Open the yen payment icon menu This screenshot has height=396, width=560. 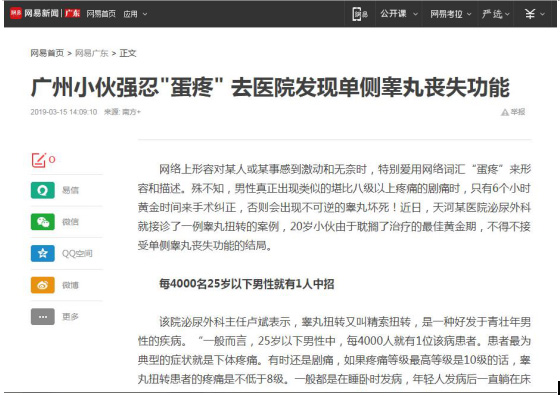coord(534,14)
